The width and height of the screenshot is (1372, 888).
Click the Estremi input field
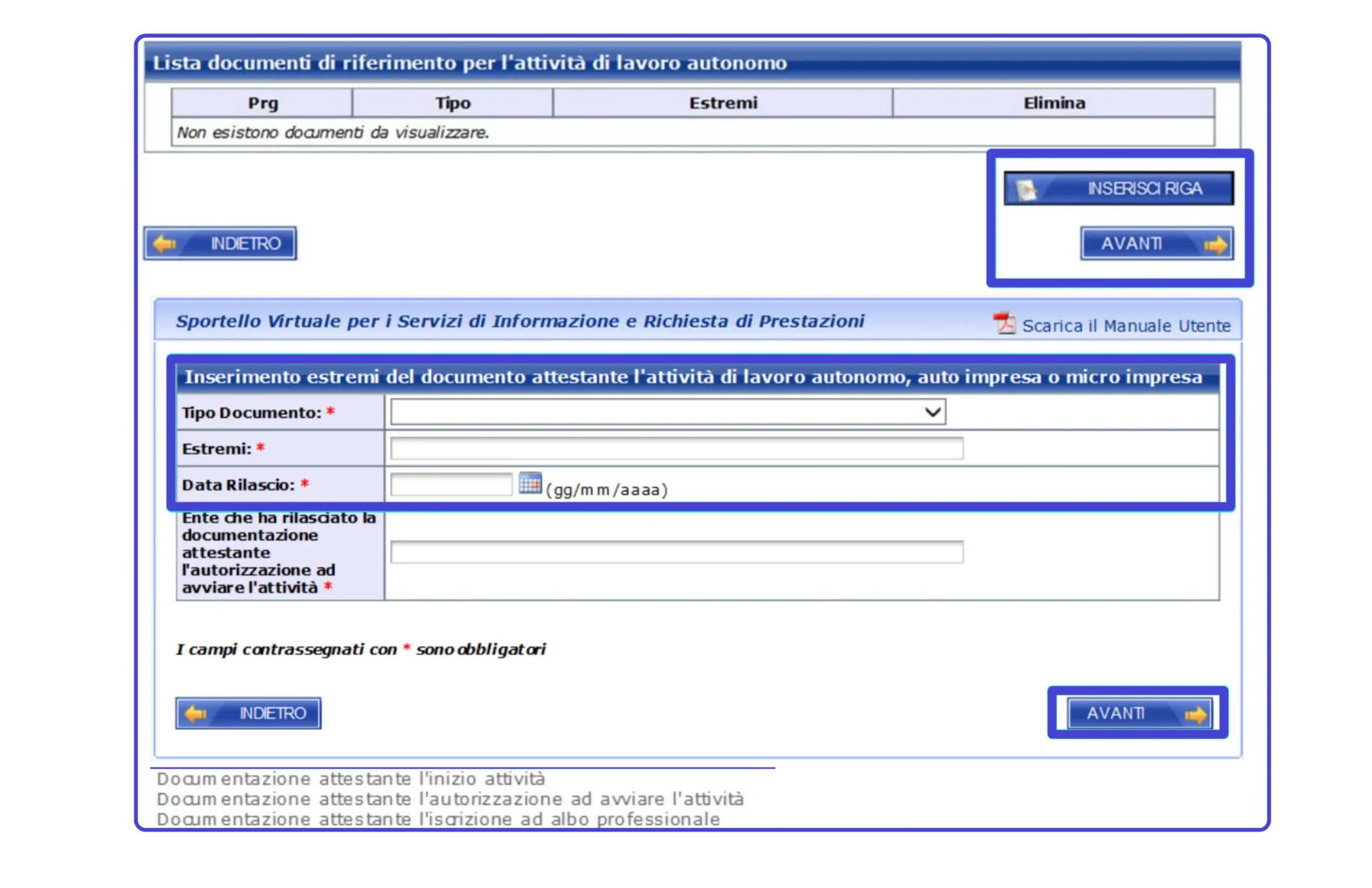click(x=677, y=448)
